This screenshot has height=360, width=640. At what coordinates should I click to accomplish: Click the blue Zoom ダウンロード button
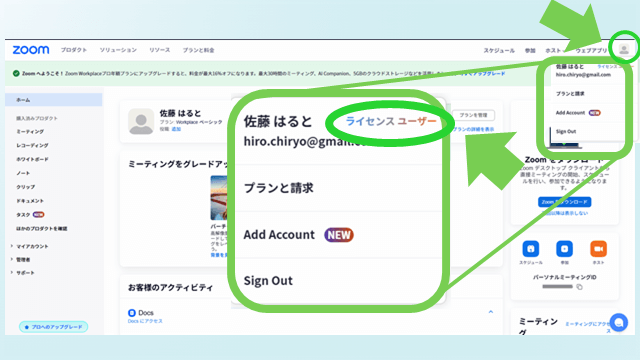[x=564, y=202]
